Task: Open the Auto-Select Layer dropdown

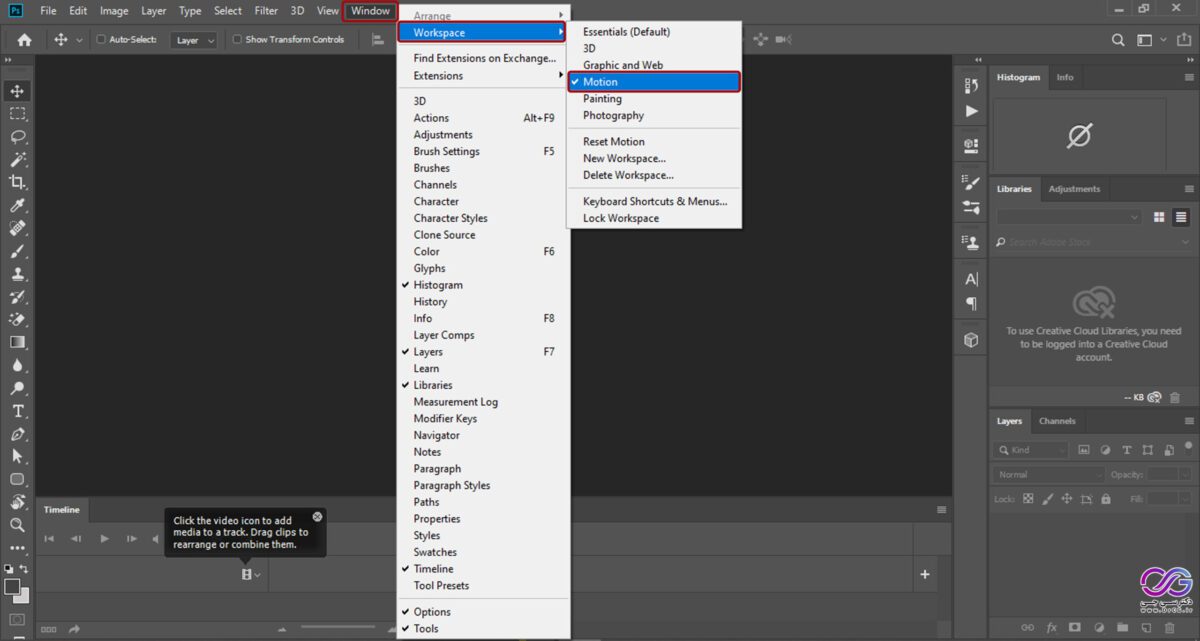Action: pos(195,40)
